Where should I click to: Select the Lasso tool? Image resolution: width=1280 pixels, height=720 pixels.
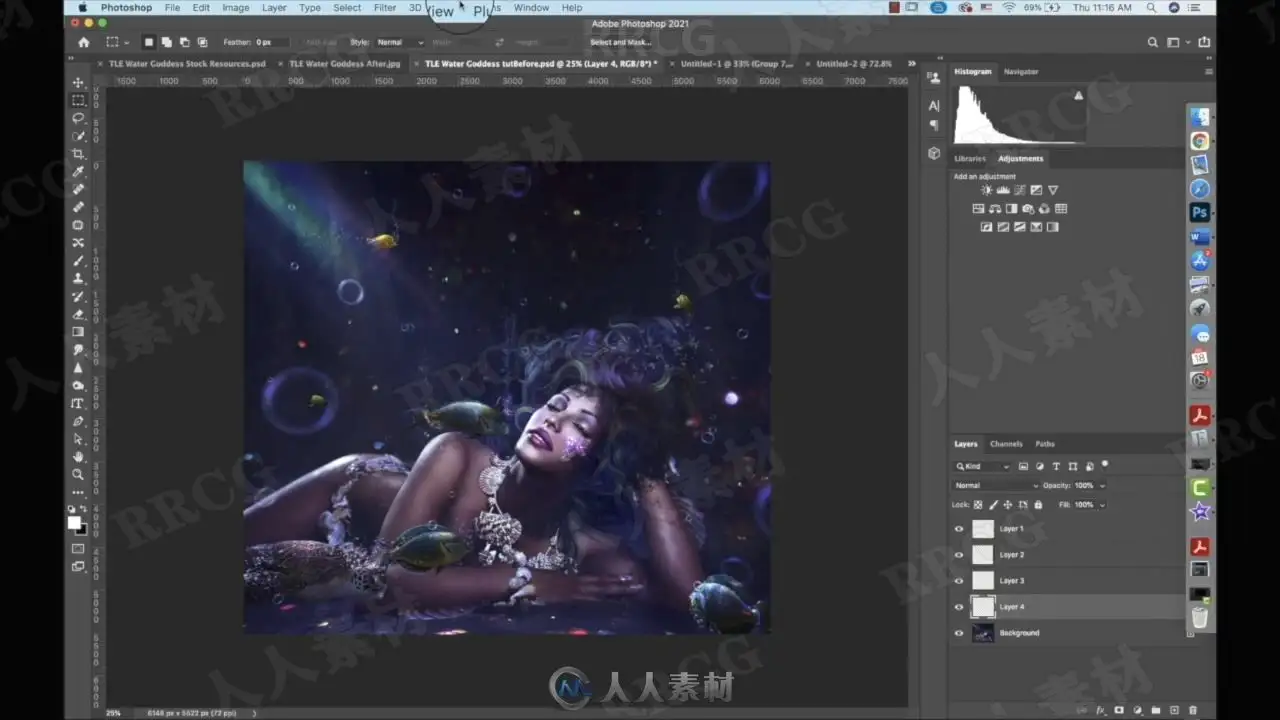pyautogui.click(x=78, y=118)
